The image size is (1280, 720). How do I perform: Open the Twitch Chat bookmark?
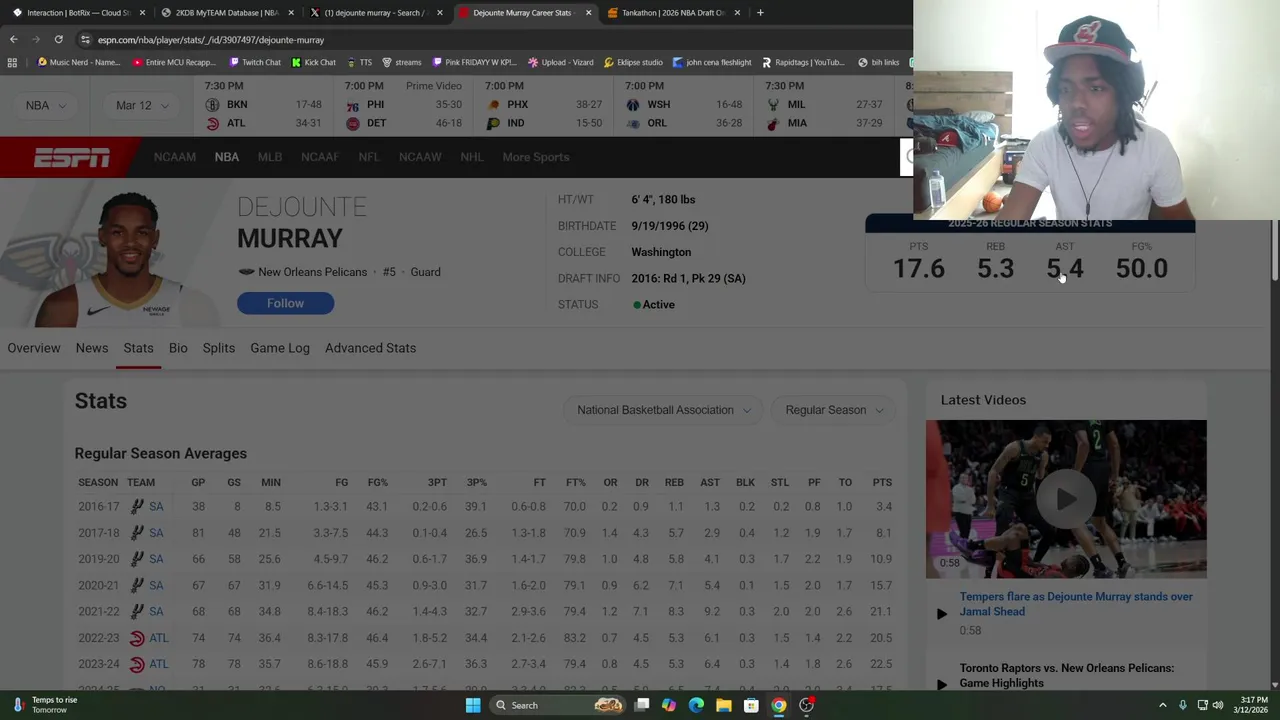tap(255, 62)
